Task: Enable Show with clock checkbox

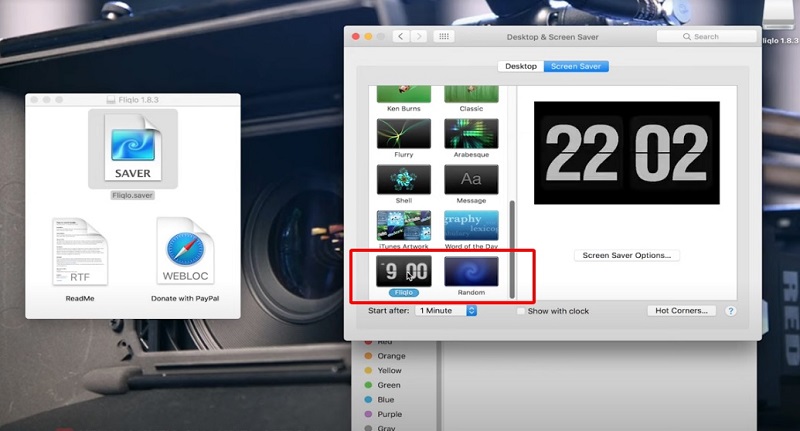Action: pyautogui.click(x=520, y=311)
